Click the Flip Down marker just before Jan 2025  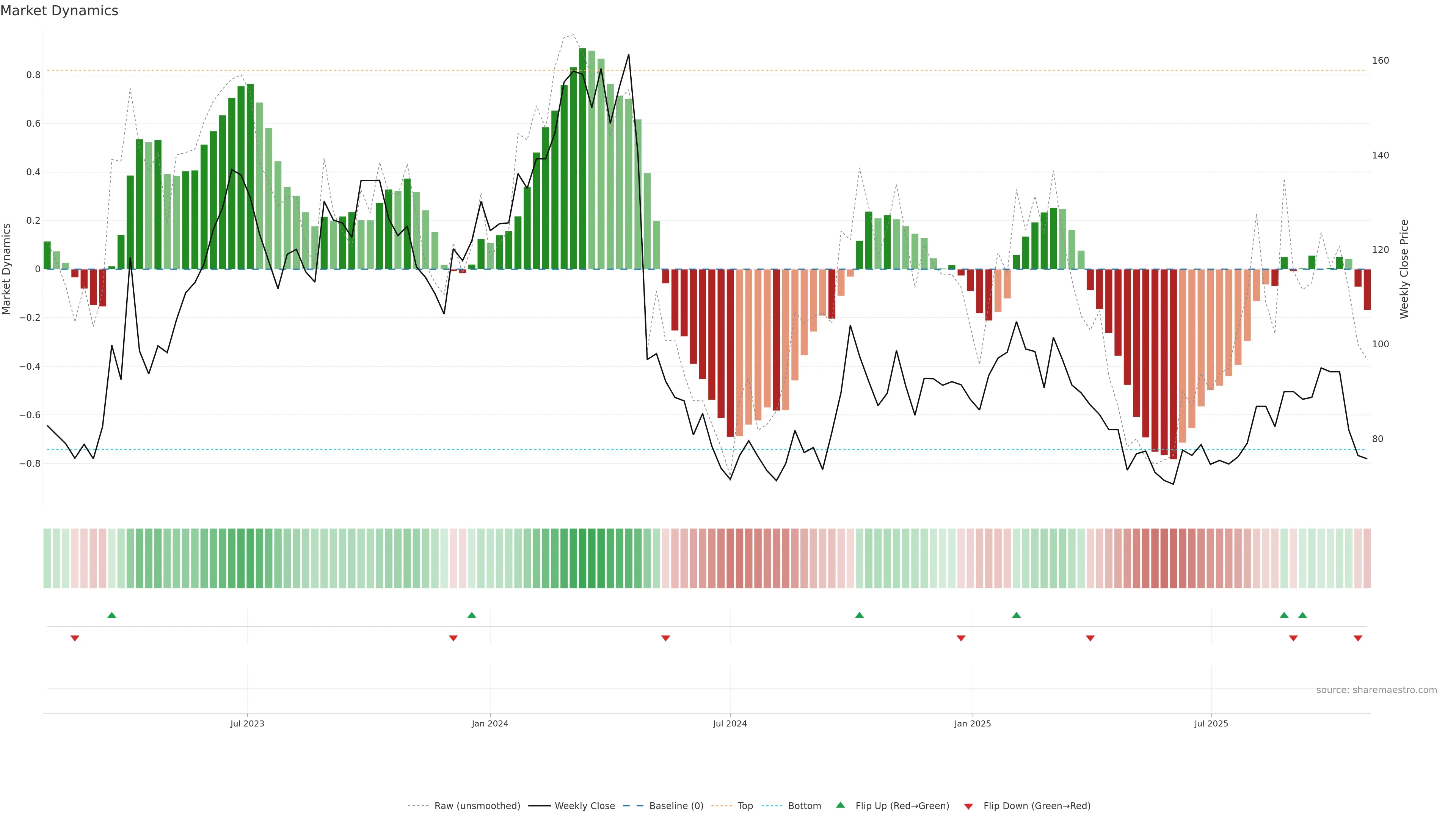point(961,638)
